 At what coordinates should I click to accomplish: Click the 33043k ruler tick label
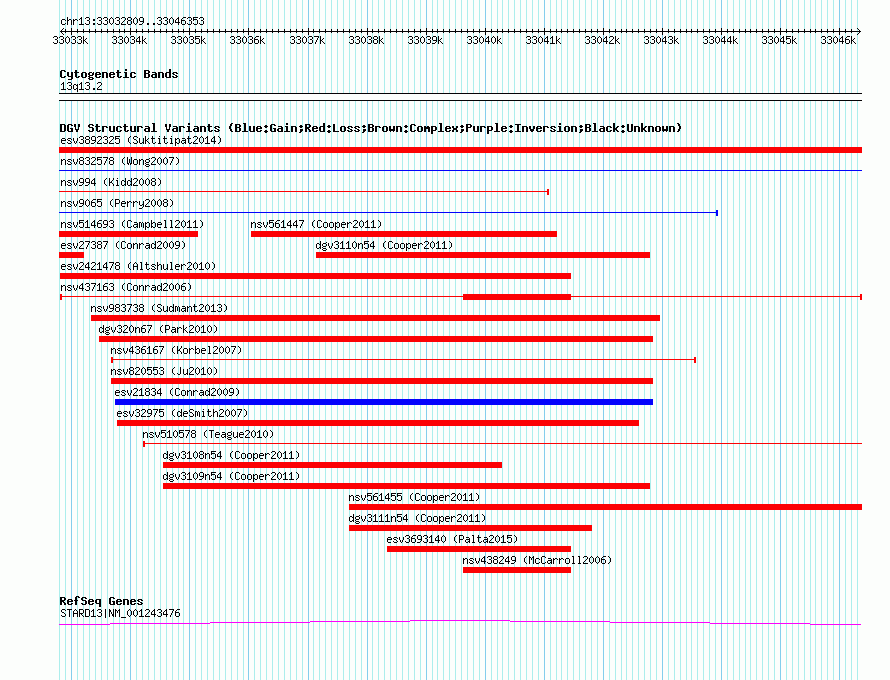click(x=661, y=40)
